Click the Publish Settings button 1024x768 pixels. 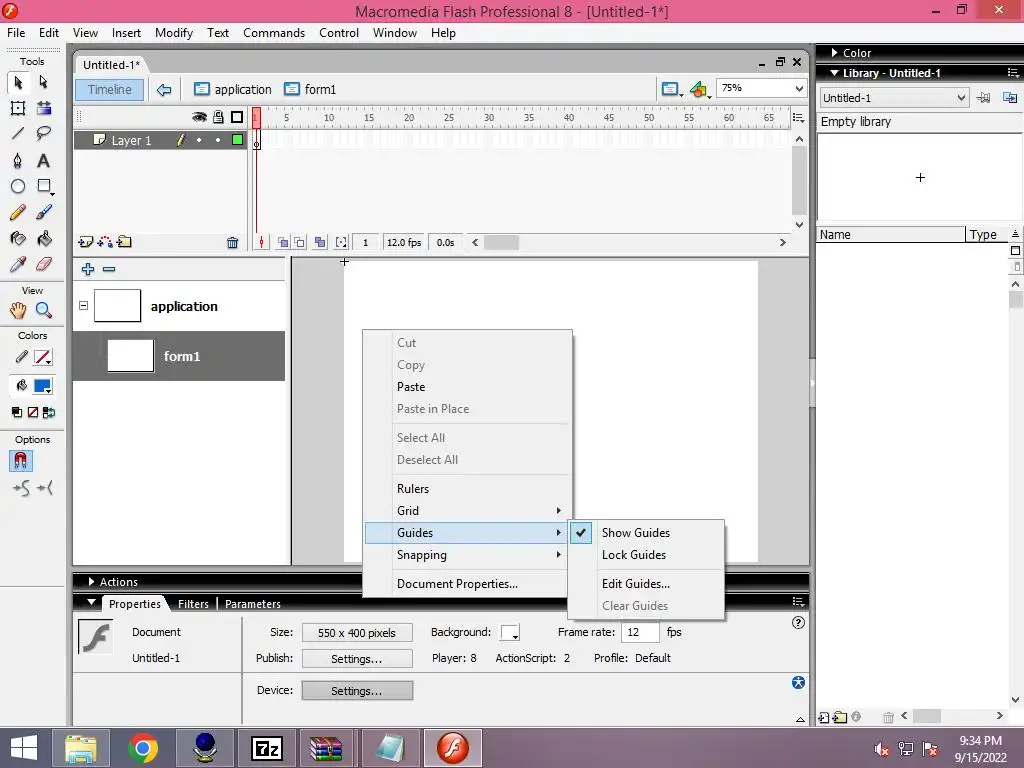[x=357, y=659]
